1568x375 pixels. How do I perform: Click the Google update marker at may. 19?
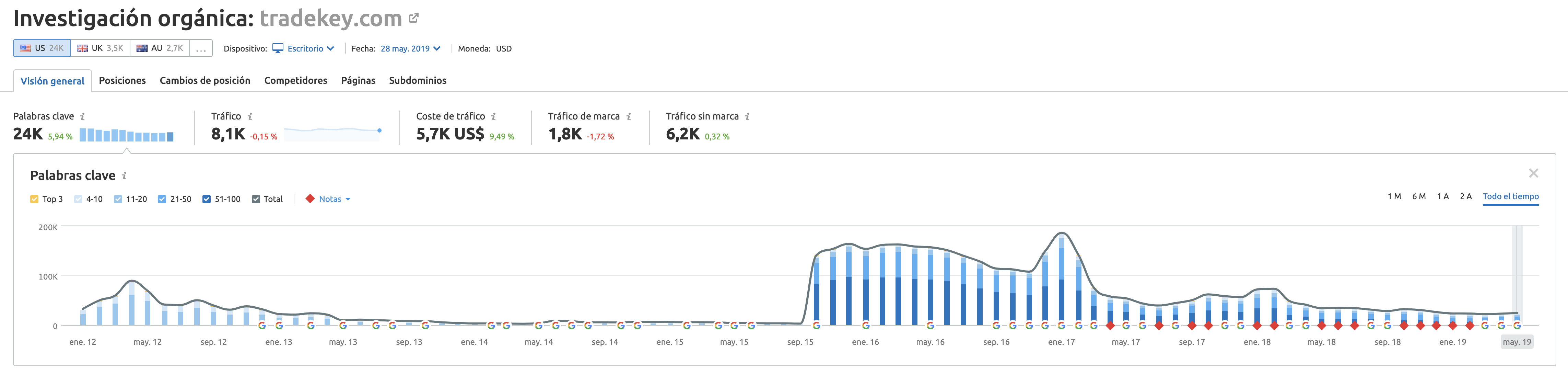(x=1517, y=326)
